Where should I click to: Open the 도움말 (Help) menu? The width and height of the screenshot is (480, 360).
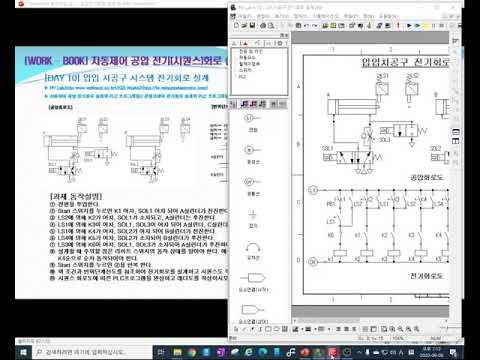(x=388, y=16)
